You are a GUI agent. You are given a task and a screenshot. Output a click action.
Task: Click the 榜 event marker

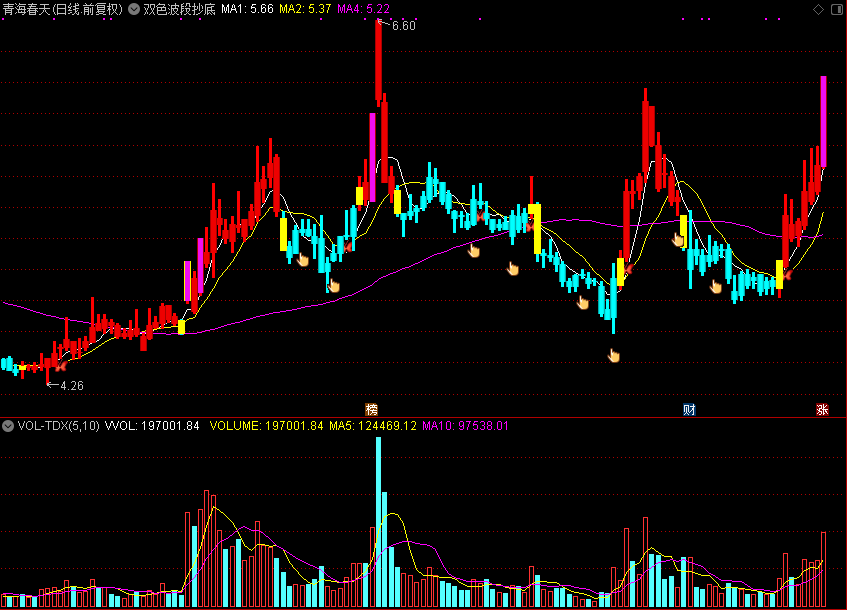pos(372,410)
